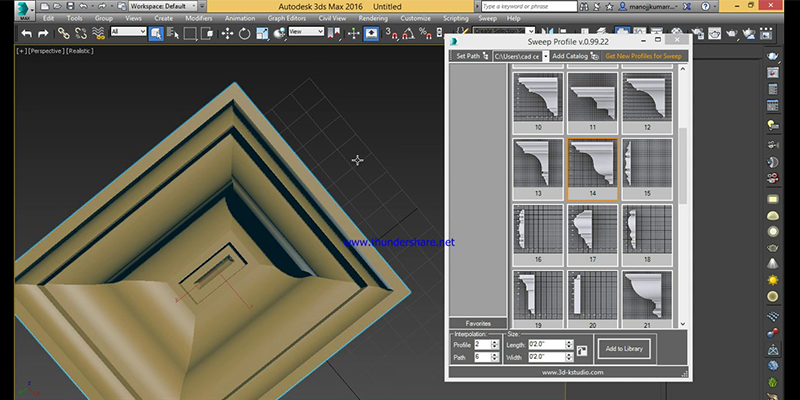Undo last action using main toolbar arrow

[27, 34]
